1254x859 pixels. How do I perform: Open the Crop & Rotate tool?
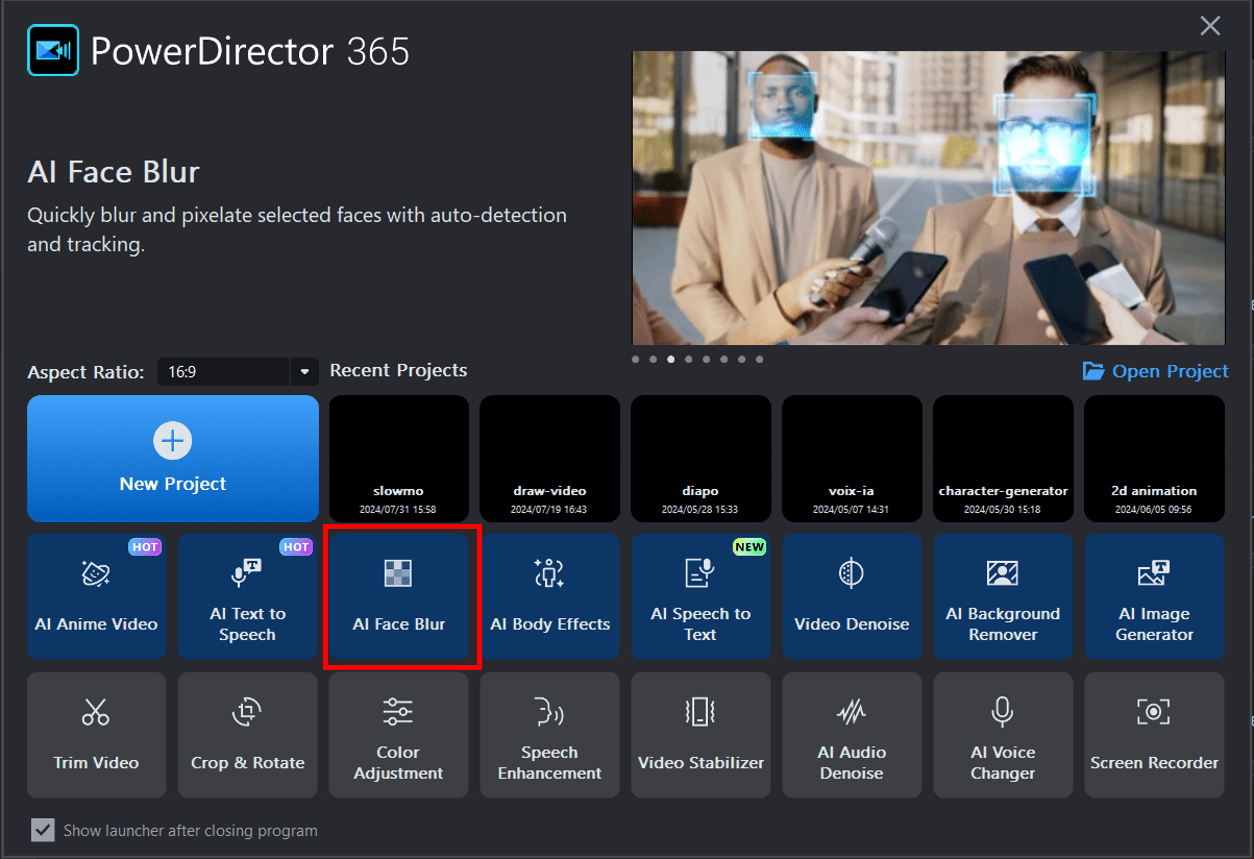click(248, 735)
